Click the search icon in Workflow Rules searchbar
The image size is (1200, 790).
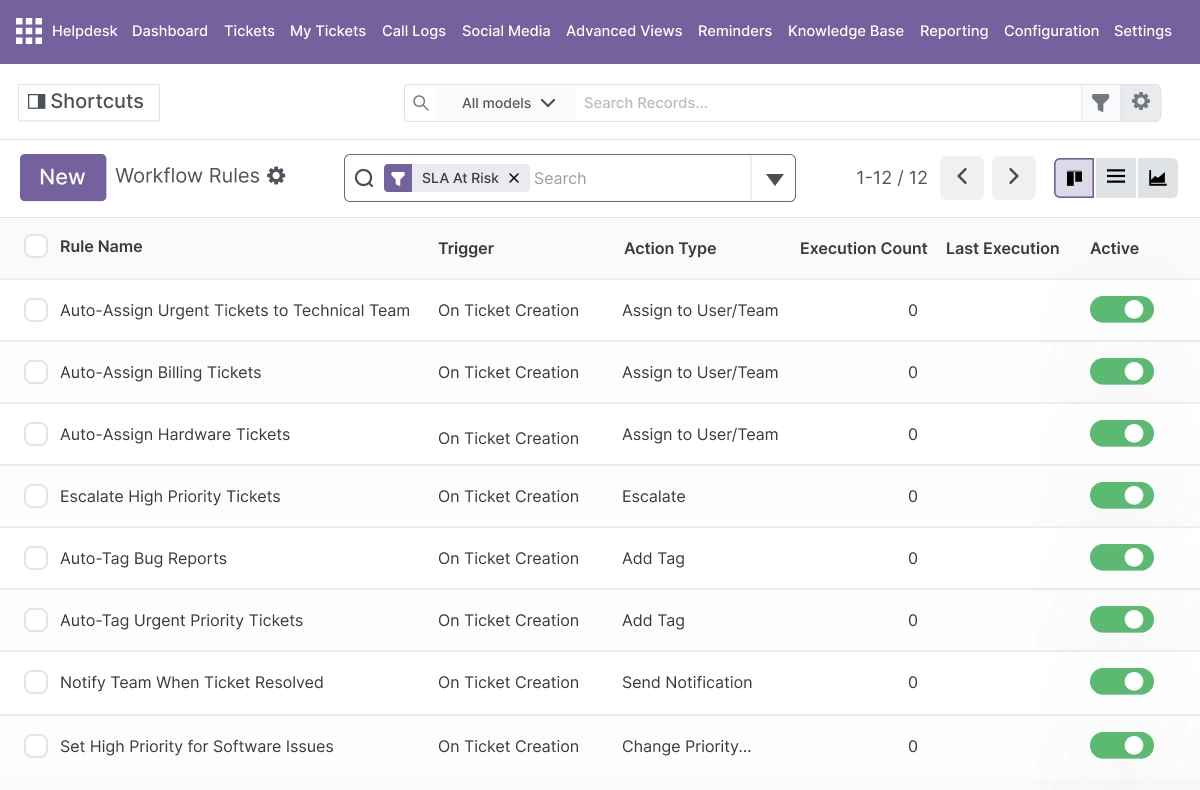pos(365,179)
